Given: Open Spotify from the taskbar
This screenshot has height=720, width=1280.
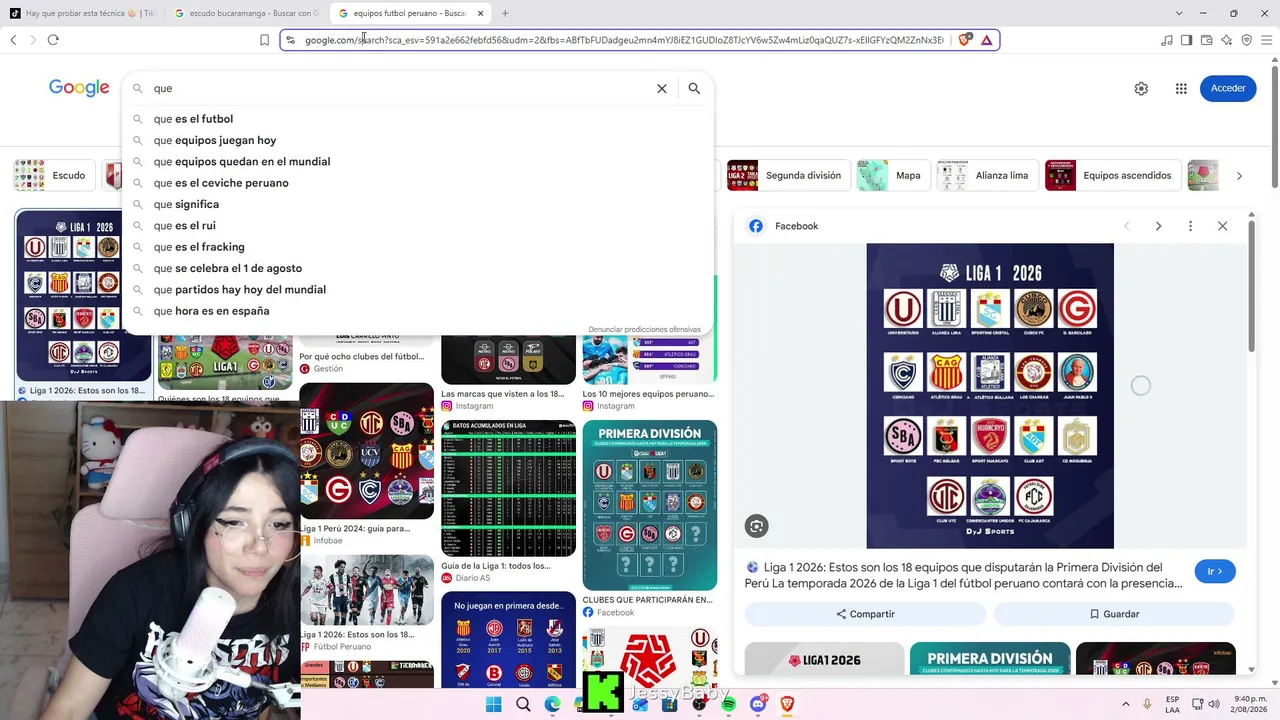Looking at the screenshot, I should point(728,704).
